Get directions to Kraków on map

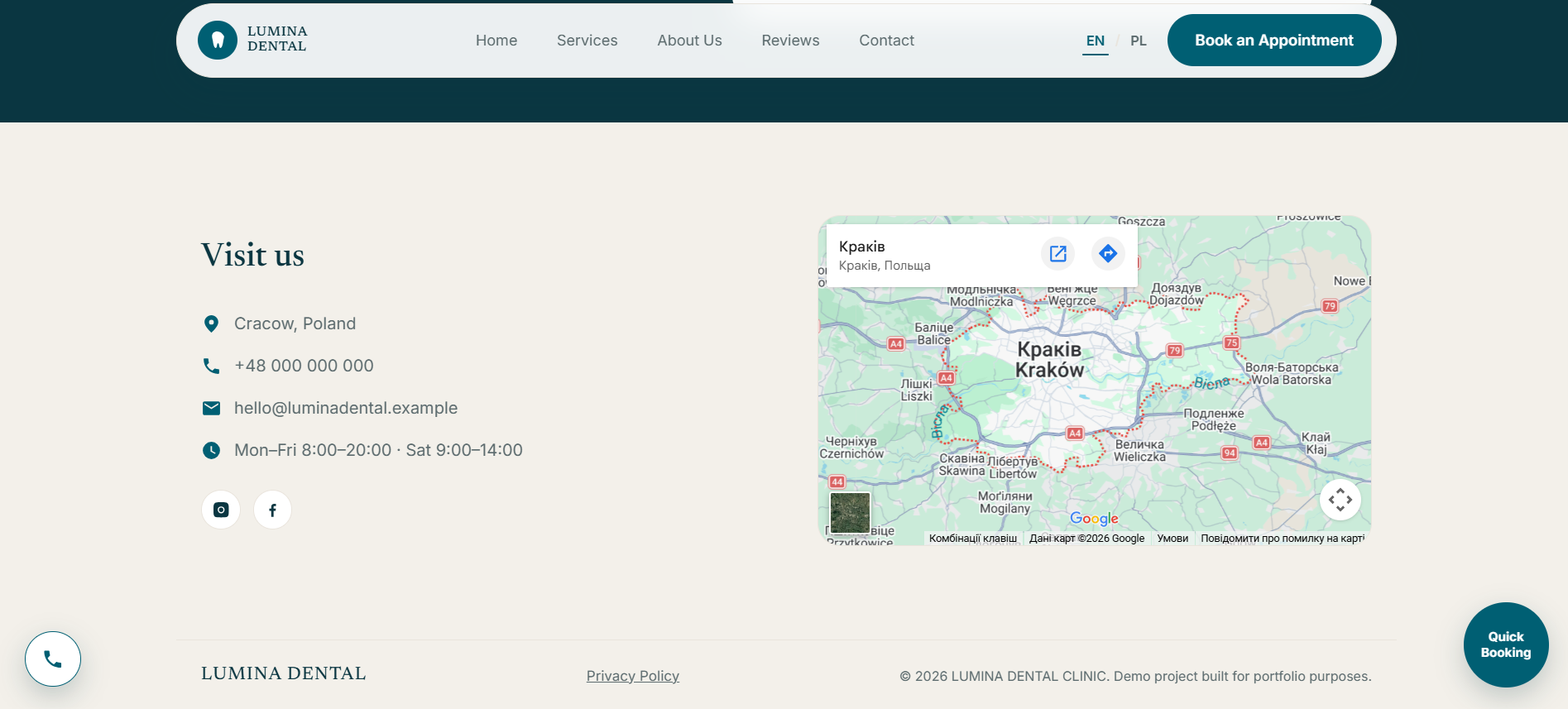click(x=1108, y=253)
